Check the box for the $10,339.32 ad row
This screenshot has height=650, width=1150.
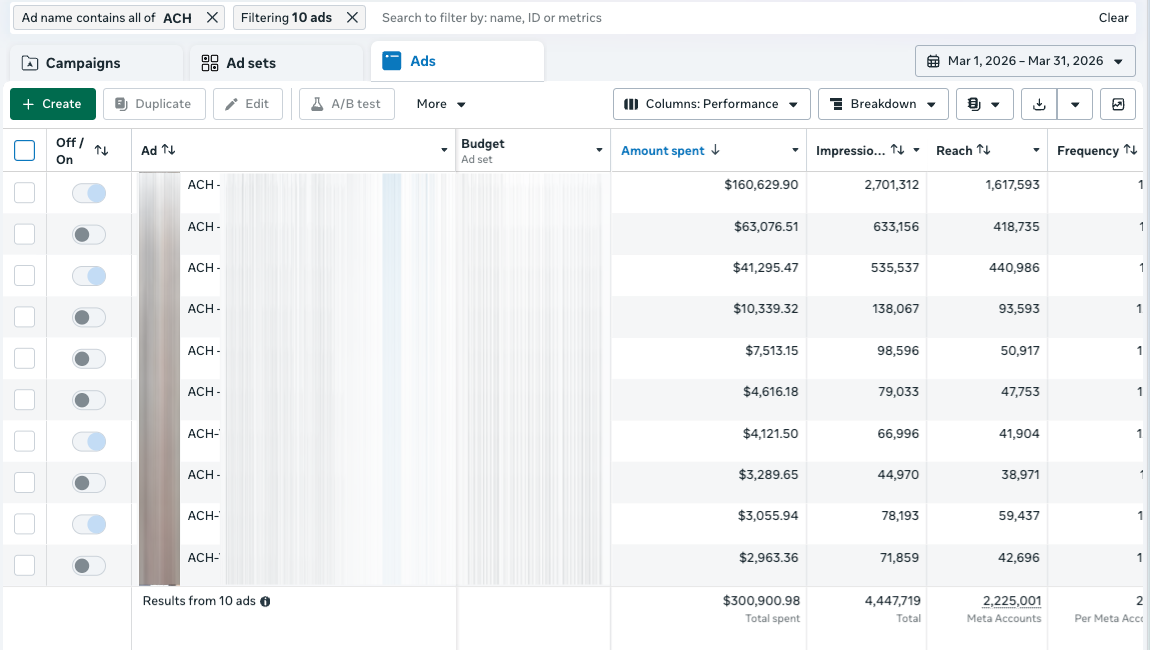point(24,317)
